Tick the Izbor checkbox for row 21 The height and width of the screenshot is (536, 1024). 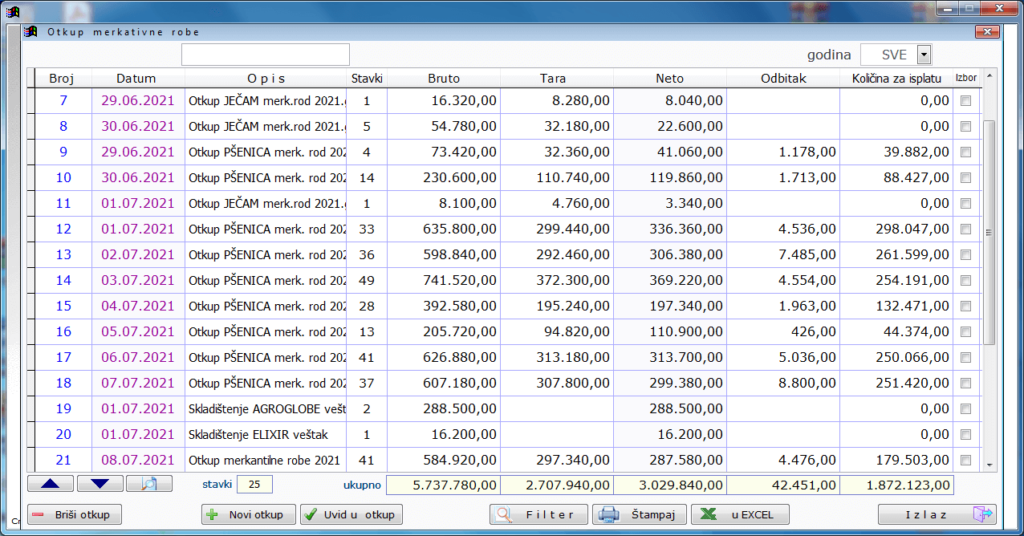click(x=965, y=460)
